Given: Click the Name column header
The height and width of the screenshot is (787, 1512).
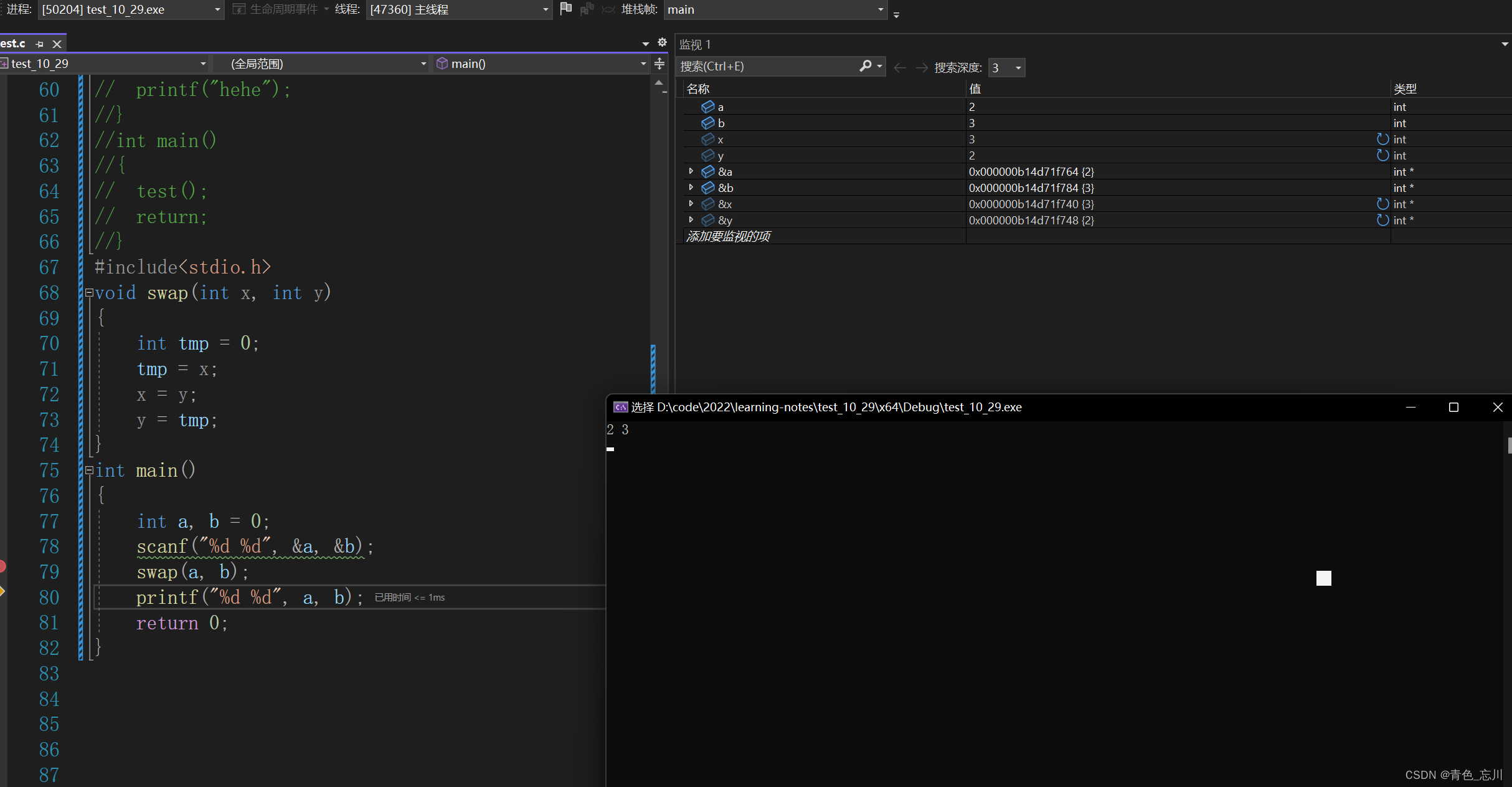Looking at the screenshot, I should tap(825, 89).
